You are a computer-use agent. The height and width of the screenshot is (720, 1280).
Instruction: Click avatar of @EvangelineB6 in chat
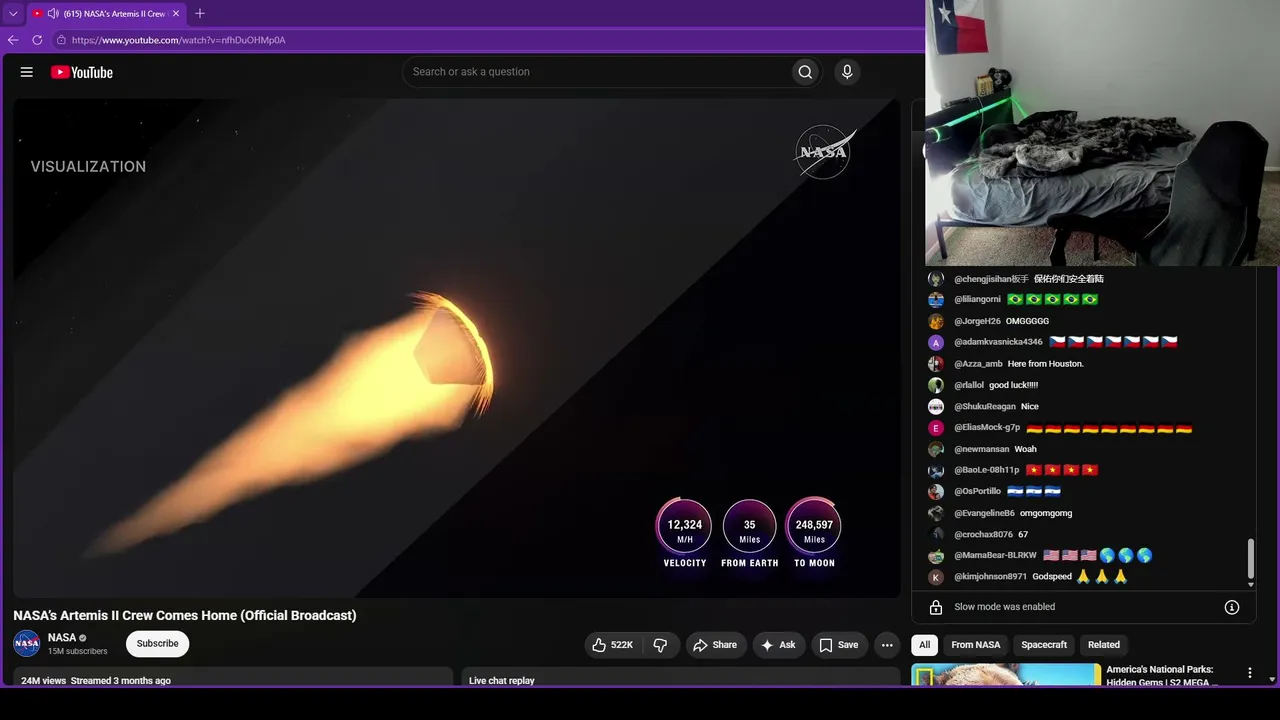(x=936, y=513)
